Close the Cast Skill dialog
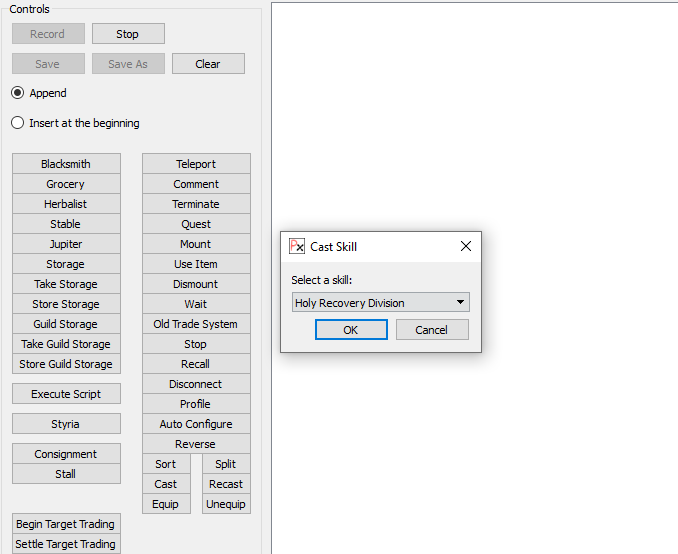The width and height of the screenshot is (678, 554). (465, 246)
